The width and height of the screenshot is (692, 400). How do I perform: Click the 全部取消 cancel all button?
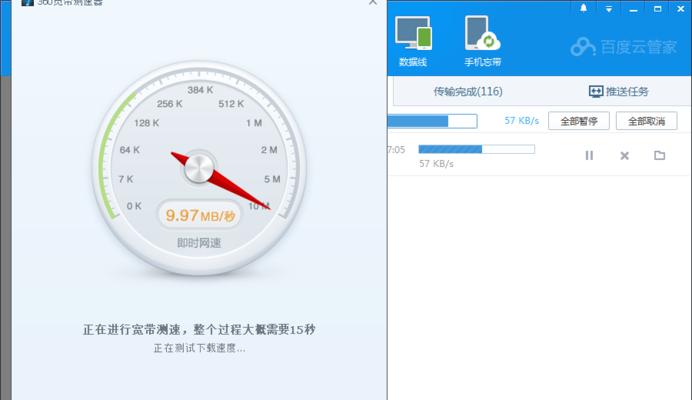[647, 121]
